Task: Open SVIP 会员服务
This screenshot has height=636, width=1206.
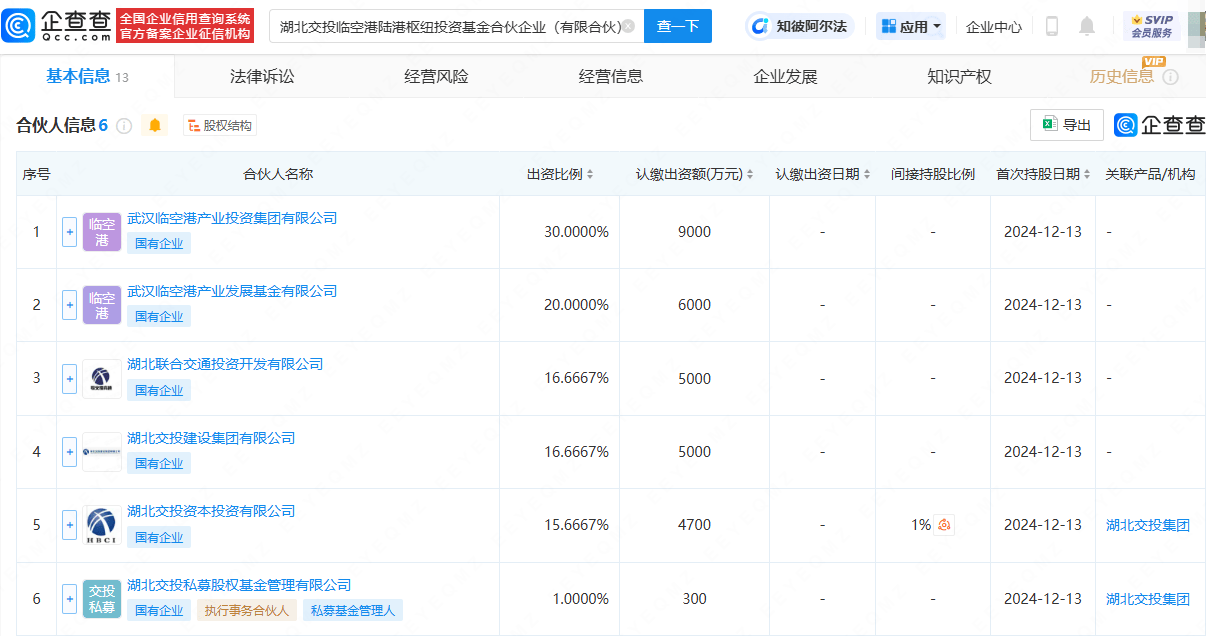Action: tap(1152, 26)
